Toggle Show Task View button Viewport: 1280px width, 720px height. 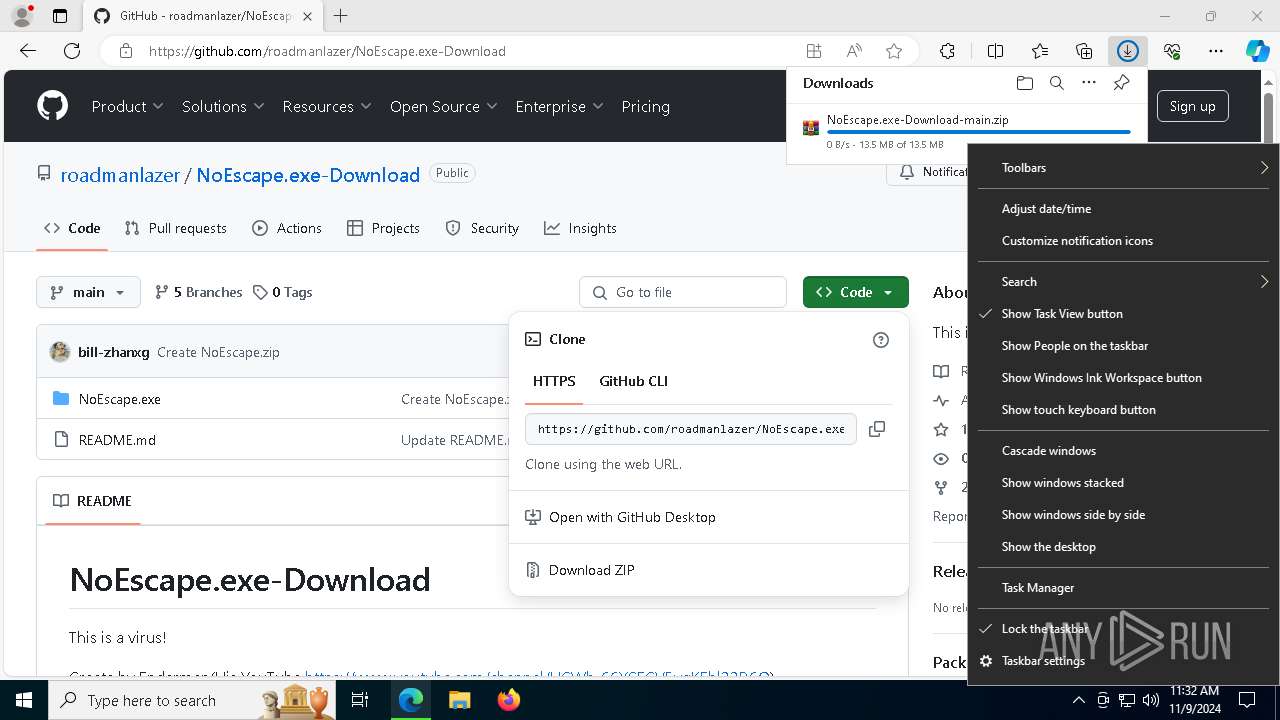click(1123, 314)
